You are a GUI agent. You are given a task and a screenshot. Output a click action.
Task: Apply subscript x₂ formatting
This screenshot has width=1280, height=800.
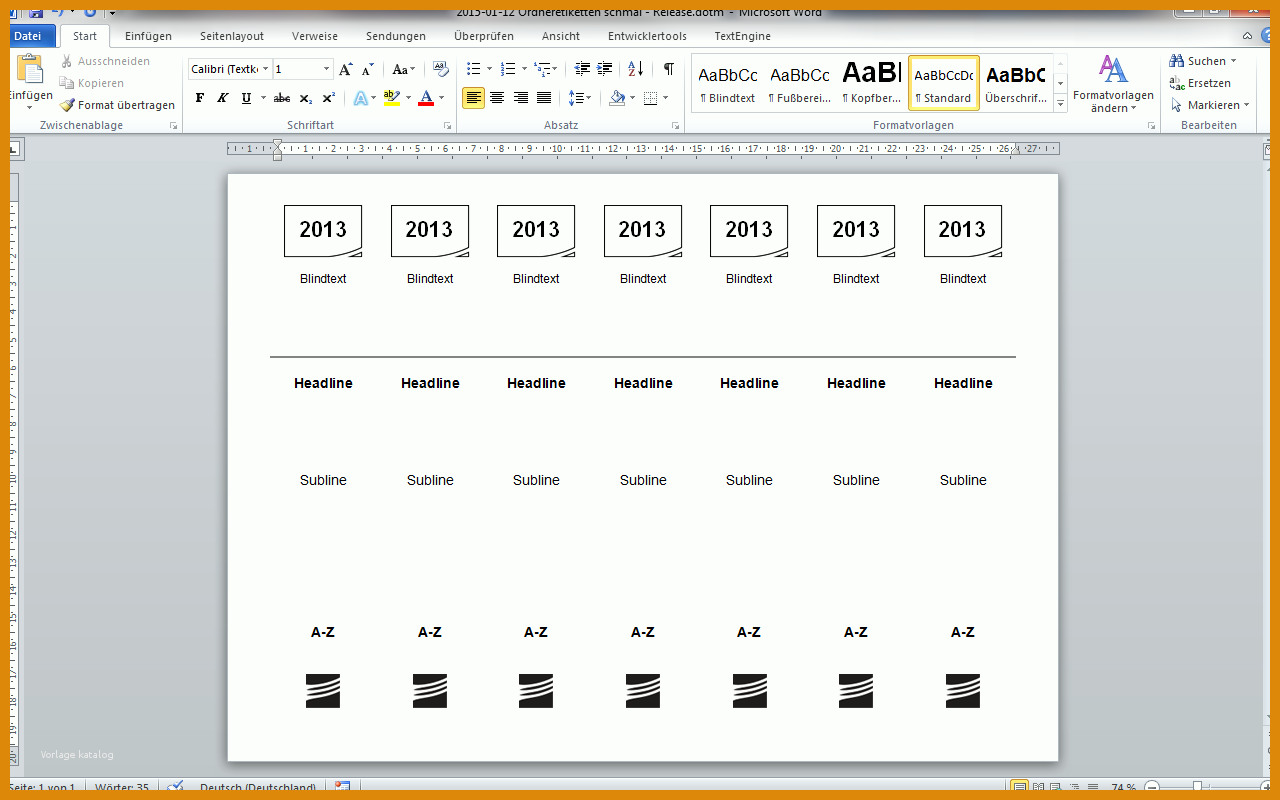[306, 98]
